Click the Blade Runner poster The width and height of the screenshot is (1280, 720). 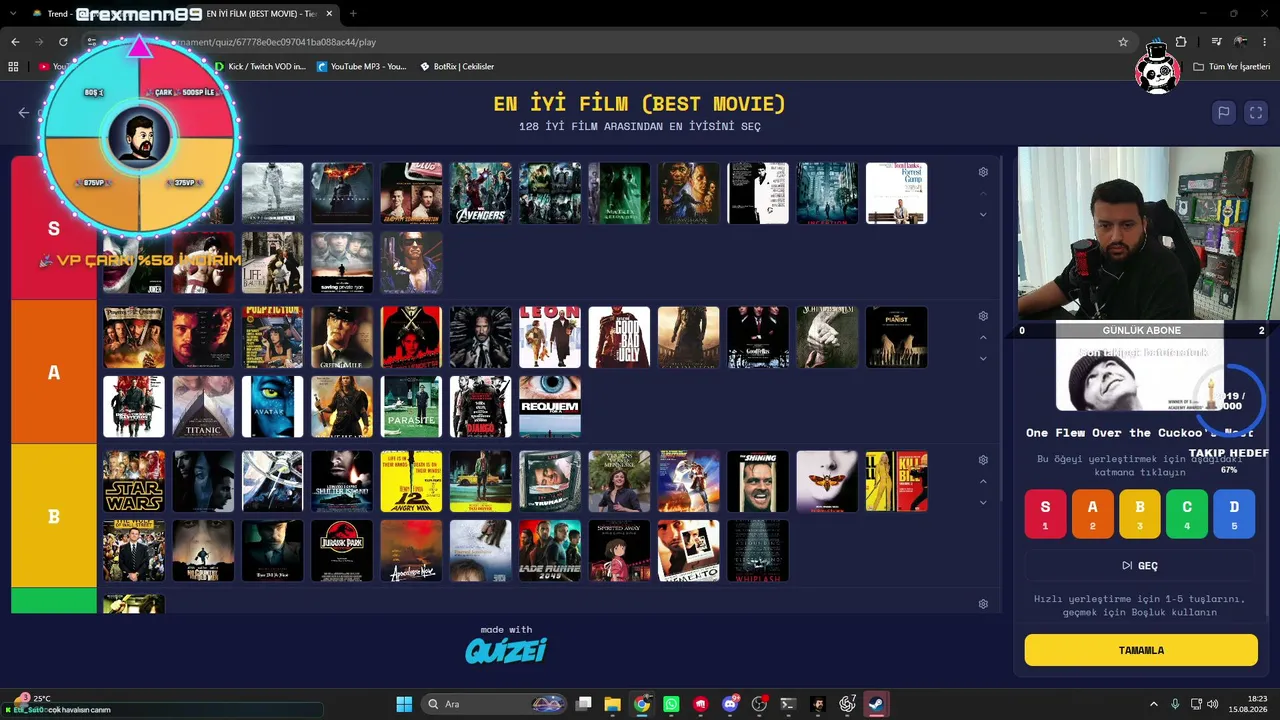click(x=550, y=551)
